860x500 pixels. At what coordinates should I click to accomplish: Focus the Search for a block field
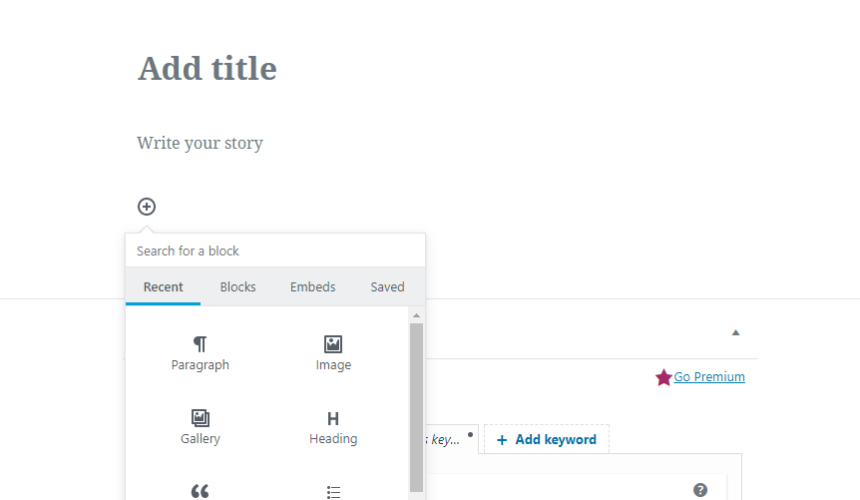[275, 251]
